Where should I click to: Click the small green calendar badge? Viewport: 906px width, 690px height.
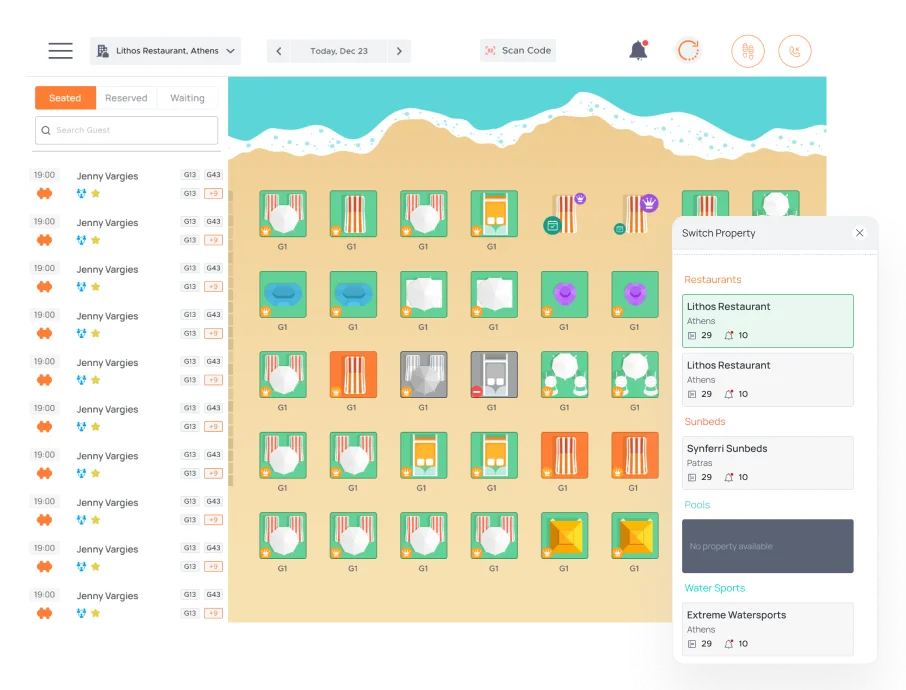(619, 229)
